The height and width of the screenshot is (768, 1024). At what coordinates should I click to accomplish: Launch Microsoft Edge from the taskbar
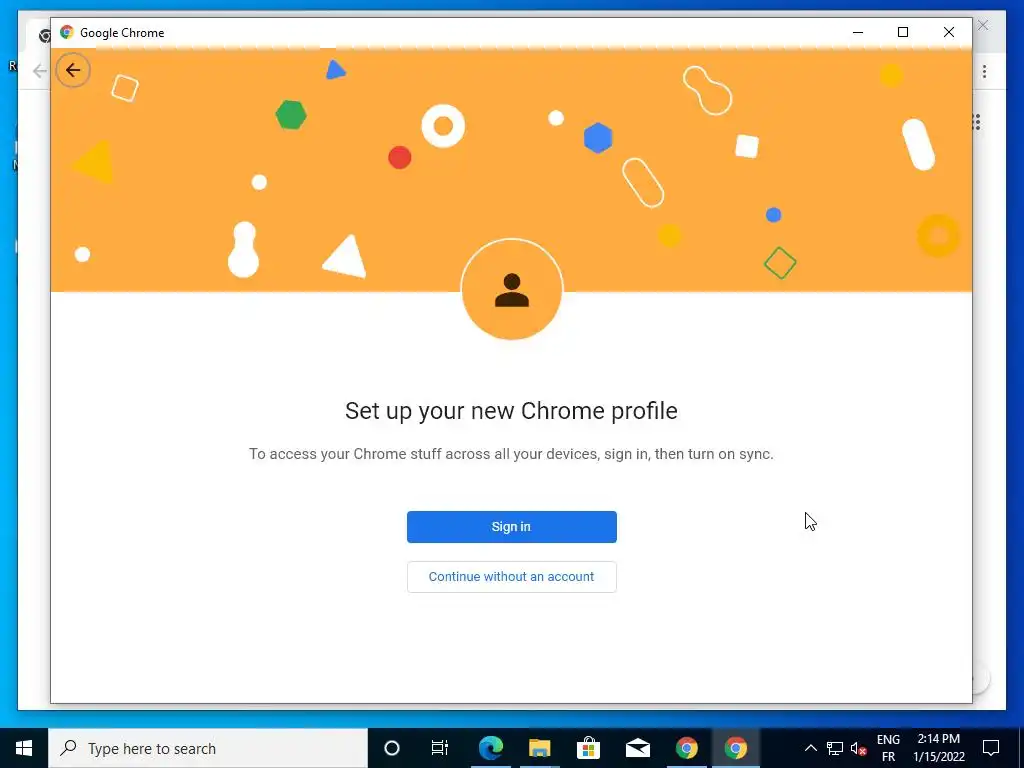[490, 748]
